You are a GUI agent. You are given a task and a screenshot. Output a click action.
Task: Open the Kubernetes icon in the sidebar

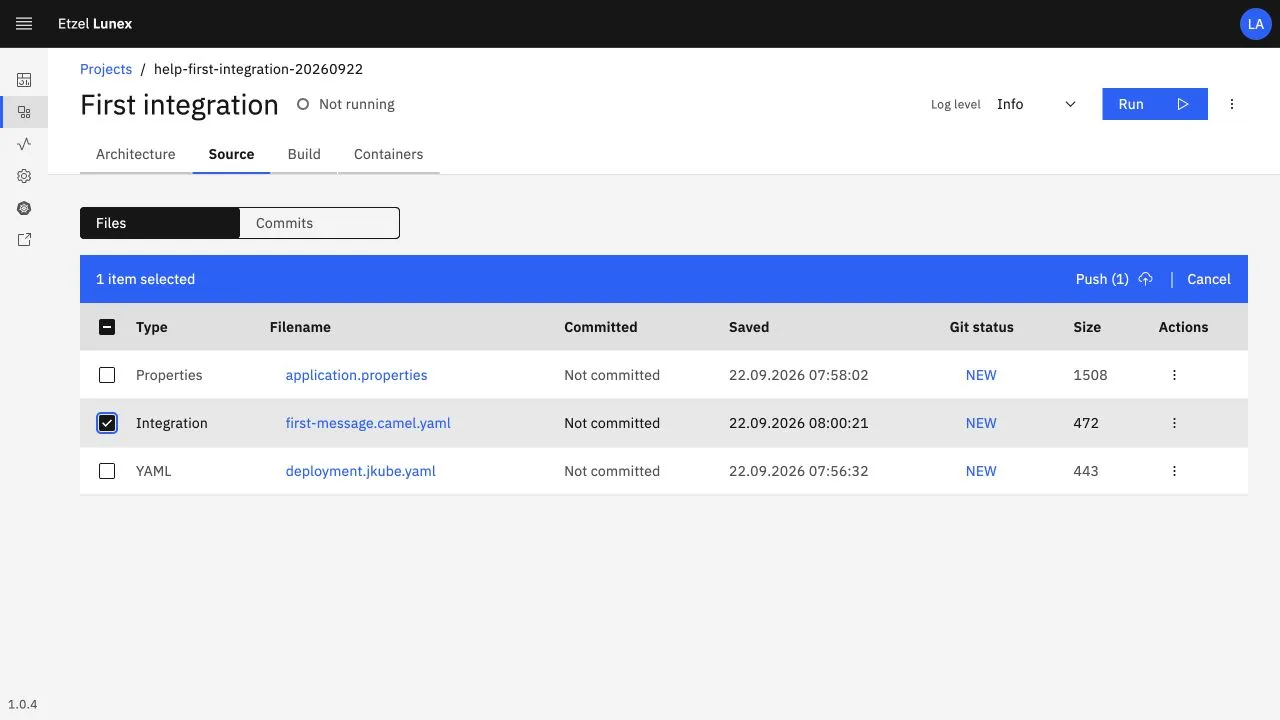point(24,208)
